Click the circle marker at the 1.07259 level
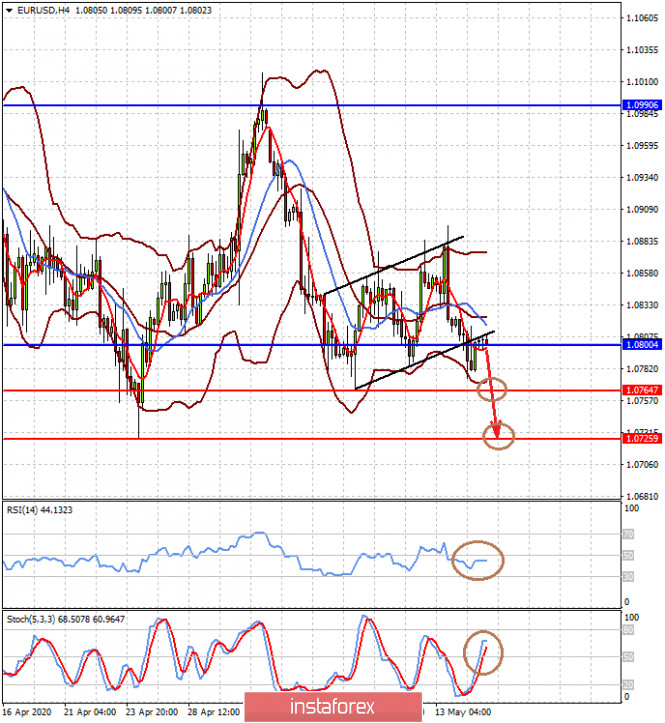Screen dimensions: 665x723 pos(499,436)
